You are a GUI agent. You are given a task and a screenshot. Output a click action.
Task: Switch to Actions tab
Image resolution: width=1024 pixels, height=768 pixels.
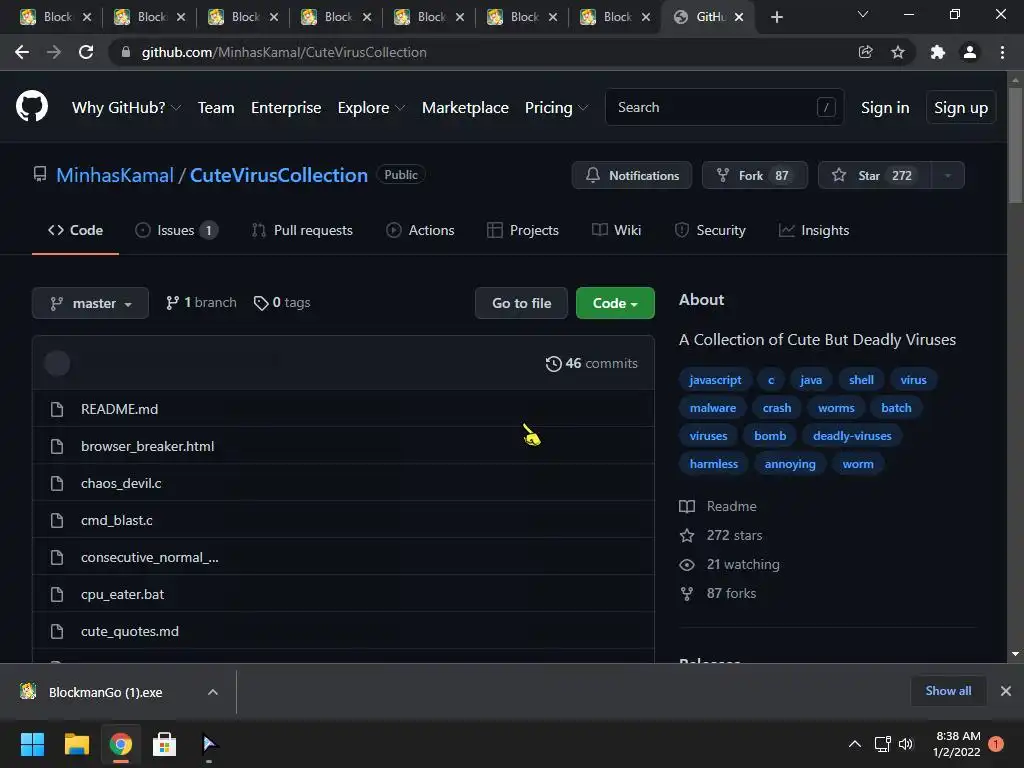click(x=420, y=231)
